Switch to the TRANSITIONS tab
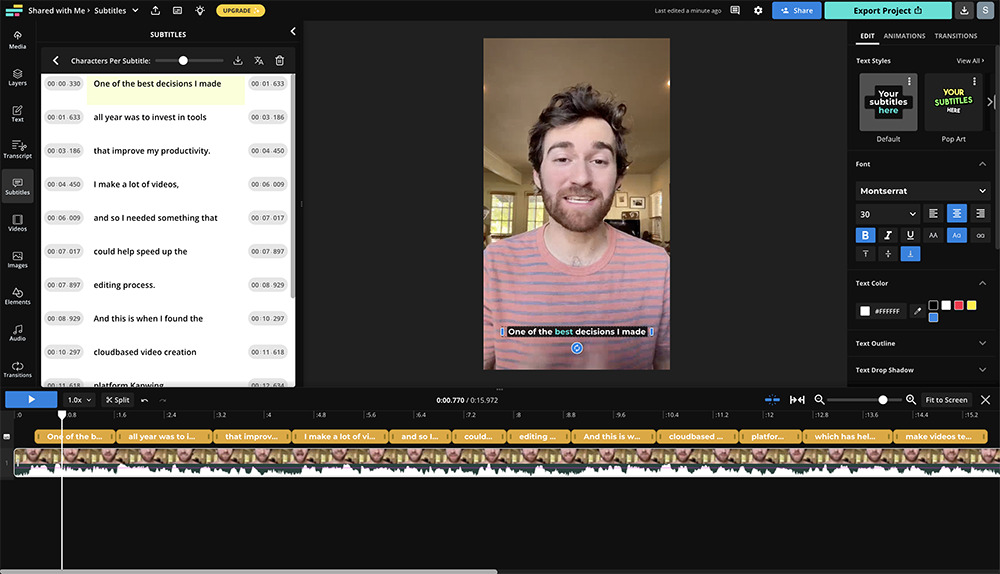Image resolution: width=1000 pixels, height=574 pixels. pyautogui.click(x=955, y=36)
